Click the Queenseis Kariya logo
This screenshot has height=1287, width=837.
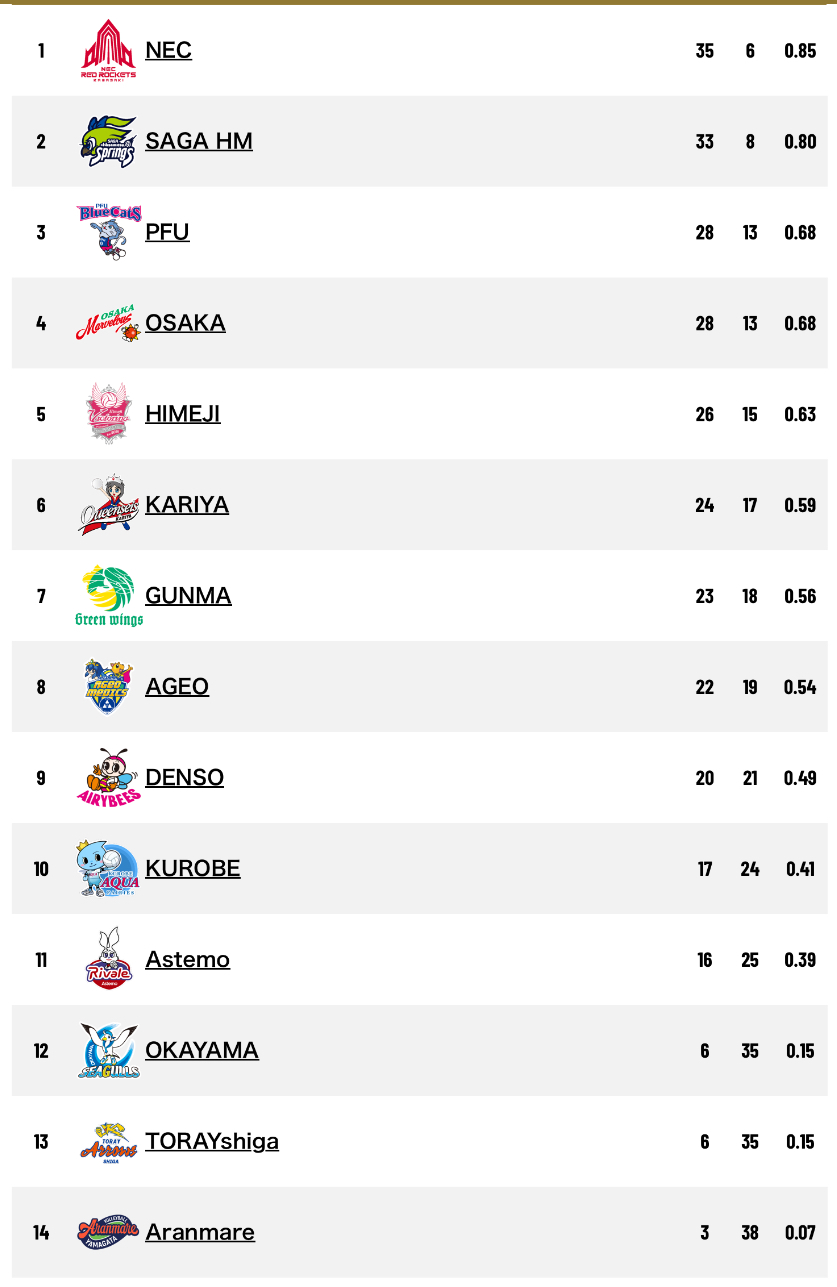(x=109, y=505)
